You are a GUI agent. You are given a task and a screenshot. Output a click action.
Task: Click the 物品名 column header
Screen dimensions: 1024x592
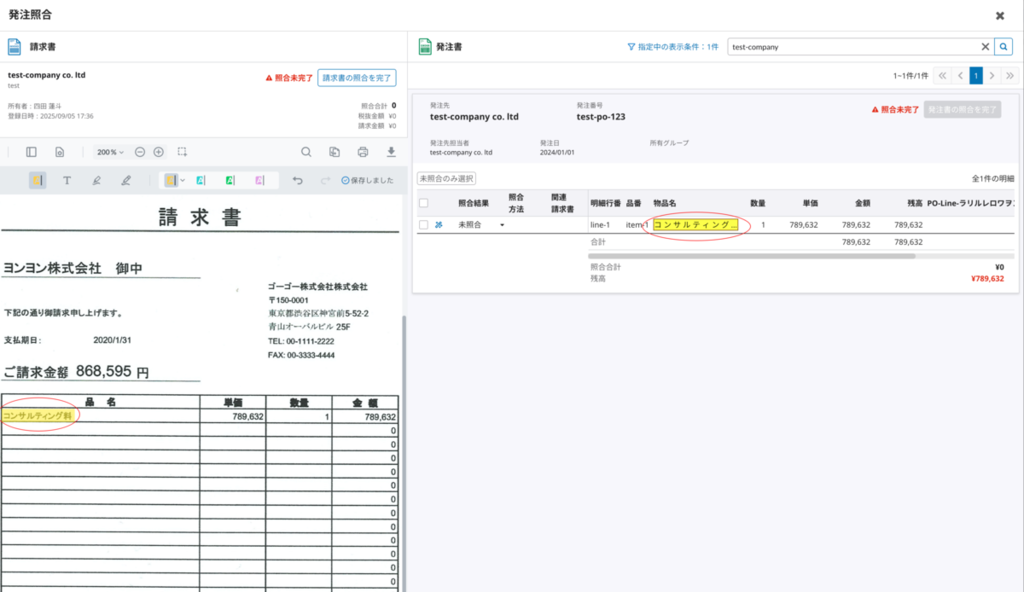(x=665, y=203)
